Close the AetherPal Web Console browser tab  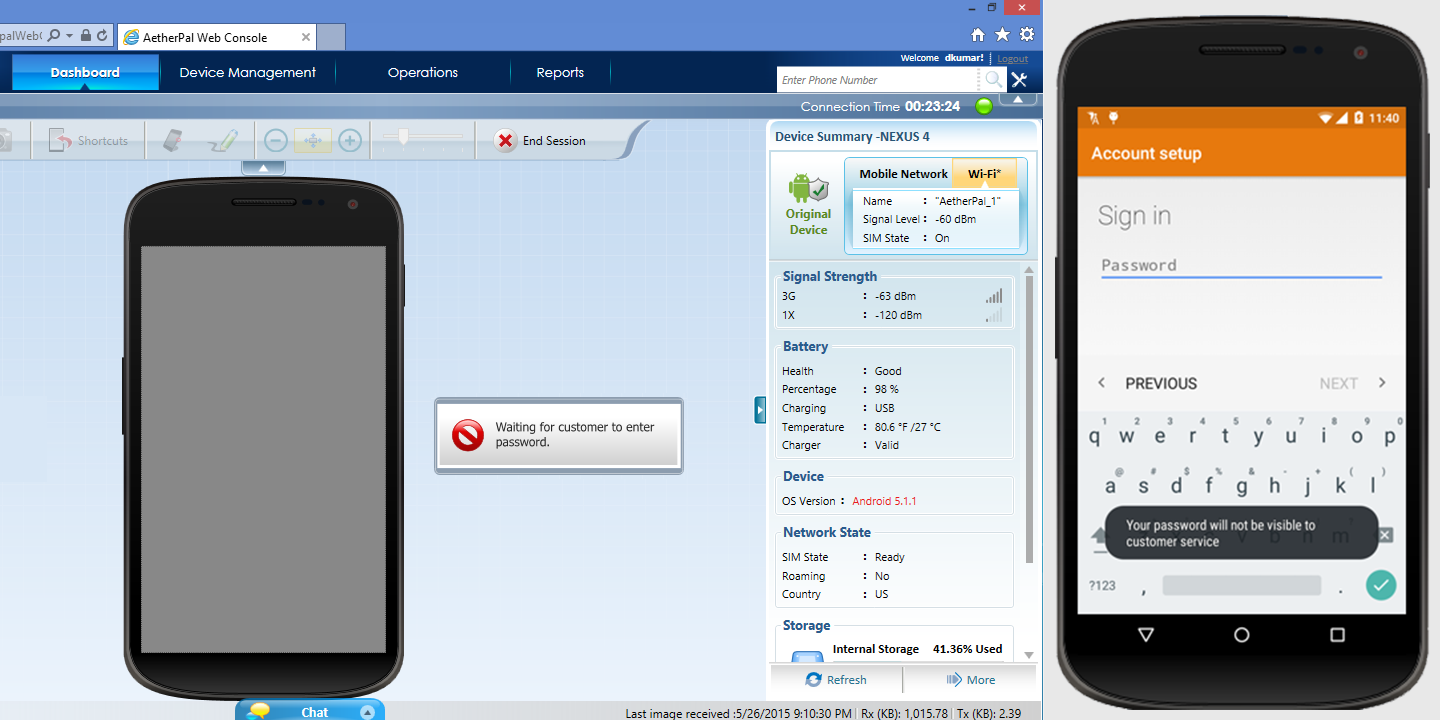(x=306, y=37)
